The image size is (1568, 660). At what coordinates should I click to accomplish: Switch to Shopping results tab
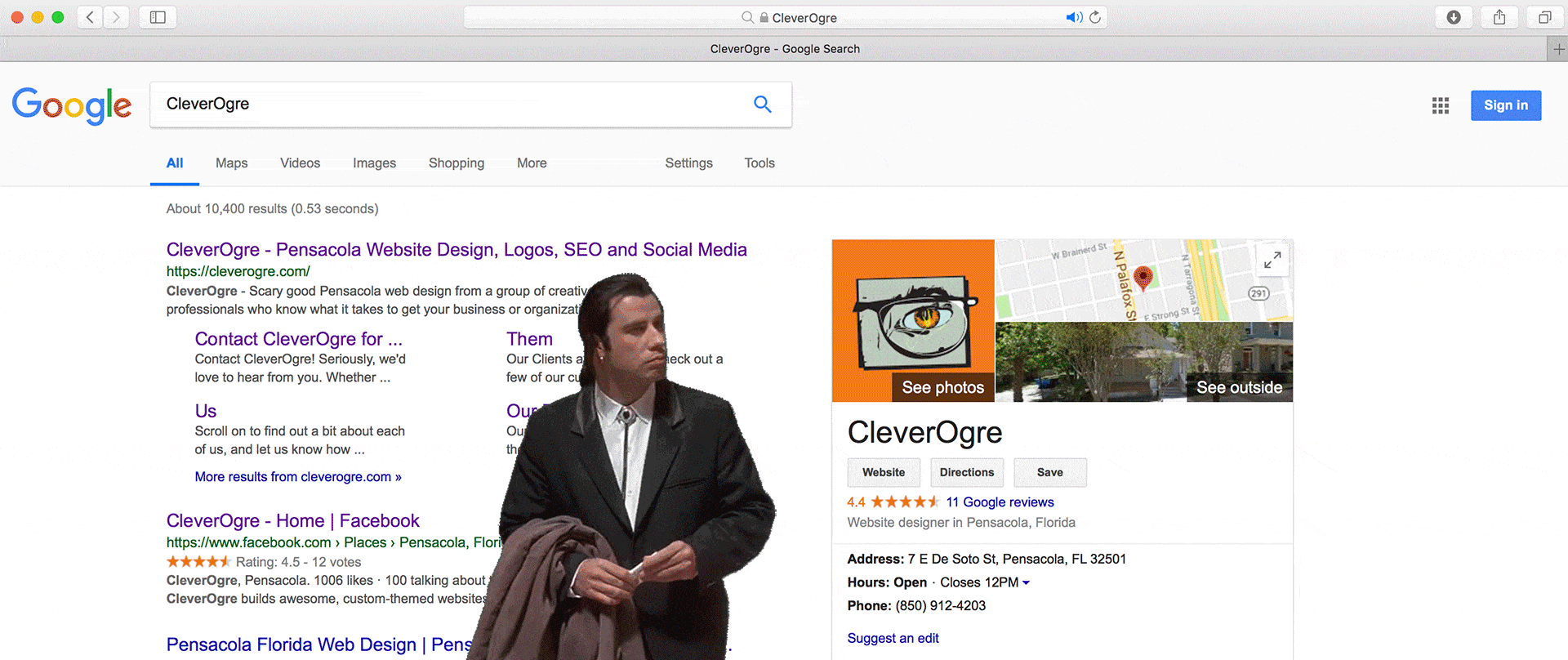click(x=457, y=163)
